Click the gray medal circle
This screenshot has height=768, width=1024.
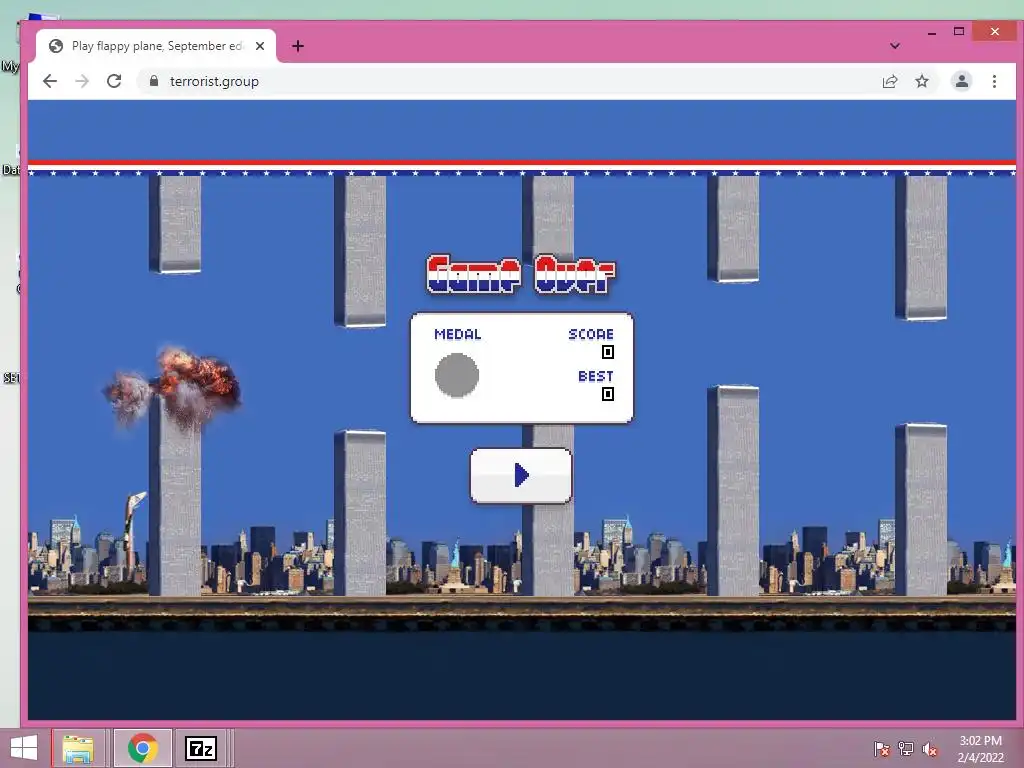pyautogui.click(x=456, y=375)
